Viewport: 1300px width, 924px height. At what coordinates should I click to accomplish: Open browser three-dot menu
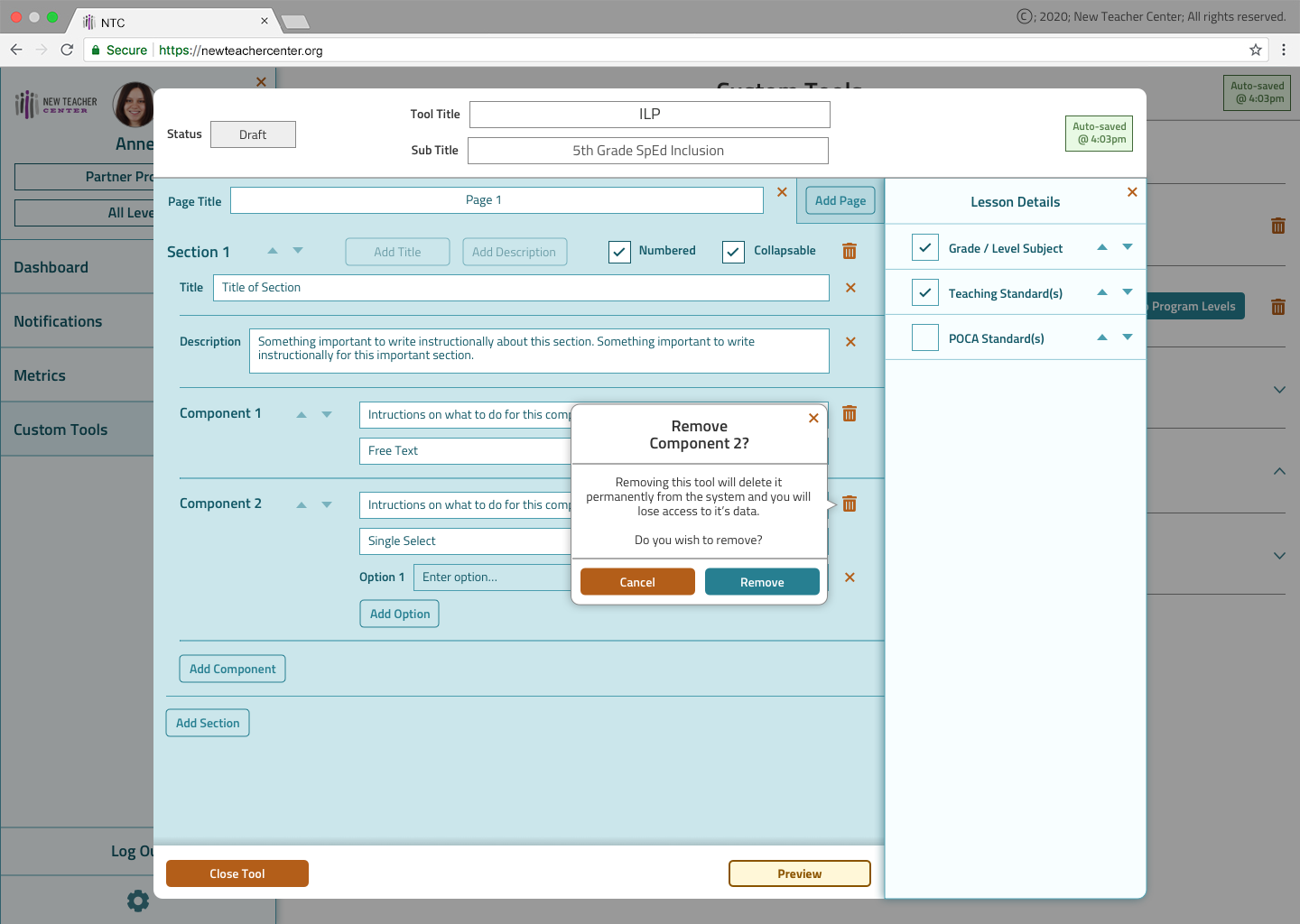[1284, 50]
